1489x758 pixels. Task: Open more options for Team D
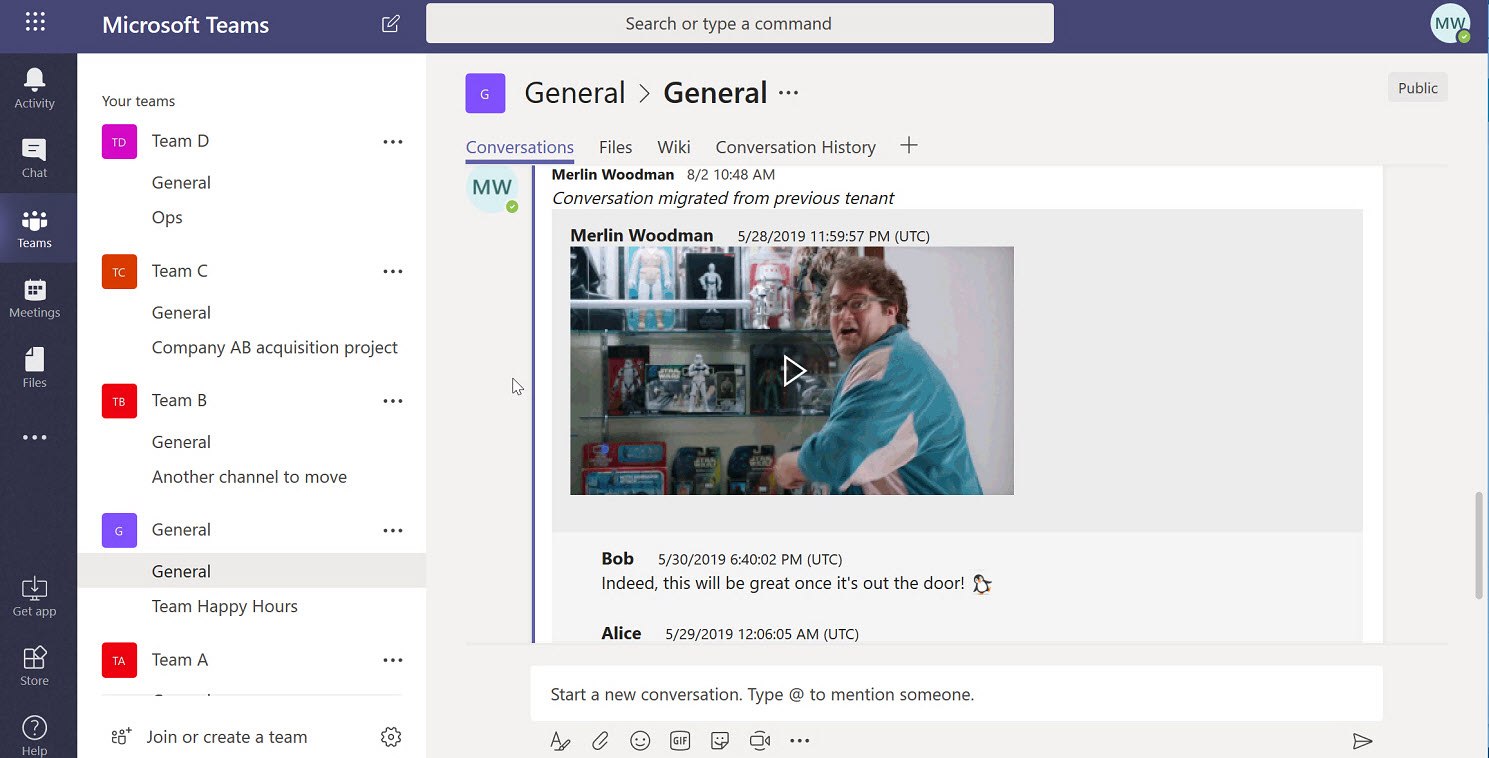[x=393, y=142]
